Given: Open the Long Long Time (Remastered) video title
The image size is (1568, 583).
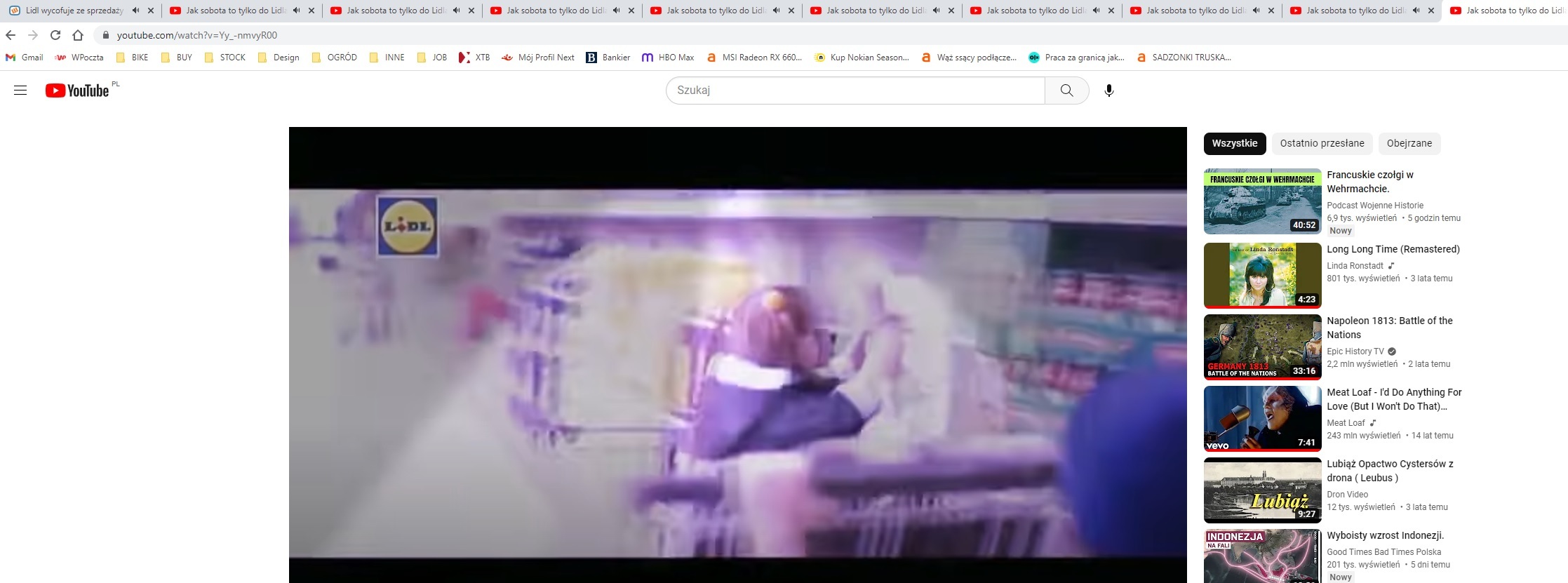Looking at the screenshot, I should pos(1393,249).
